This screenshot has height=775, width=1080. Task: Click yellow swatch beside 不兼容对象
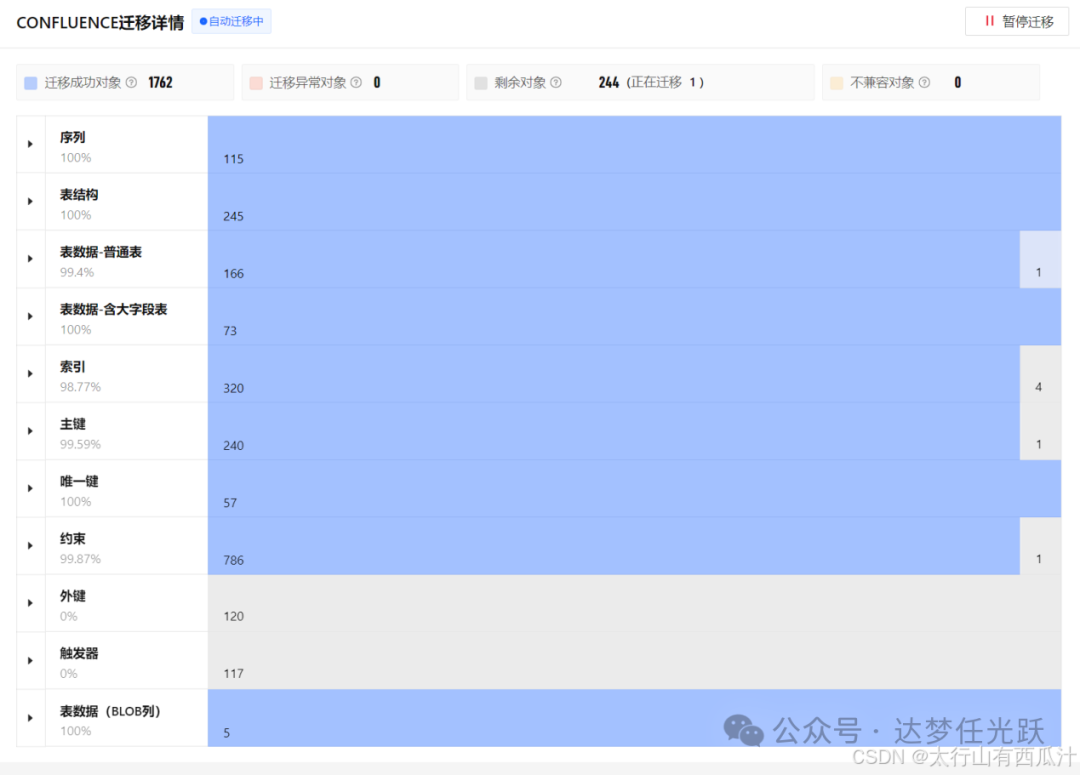837,83
